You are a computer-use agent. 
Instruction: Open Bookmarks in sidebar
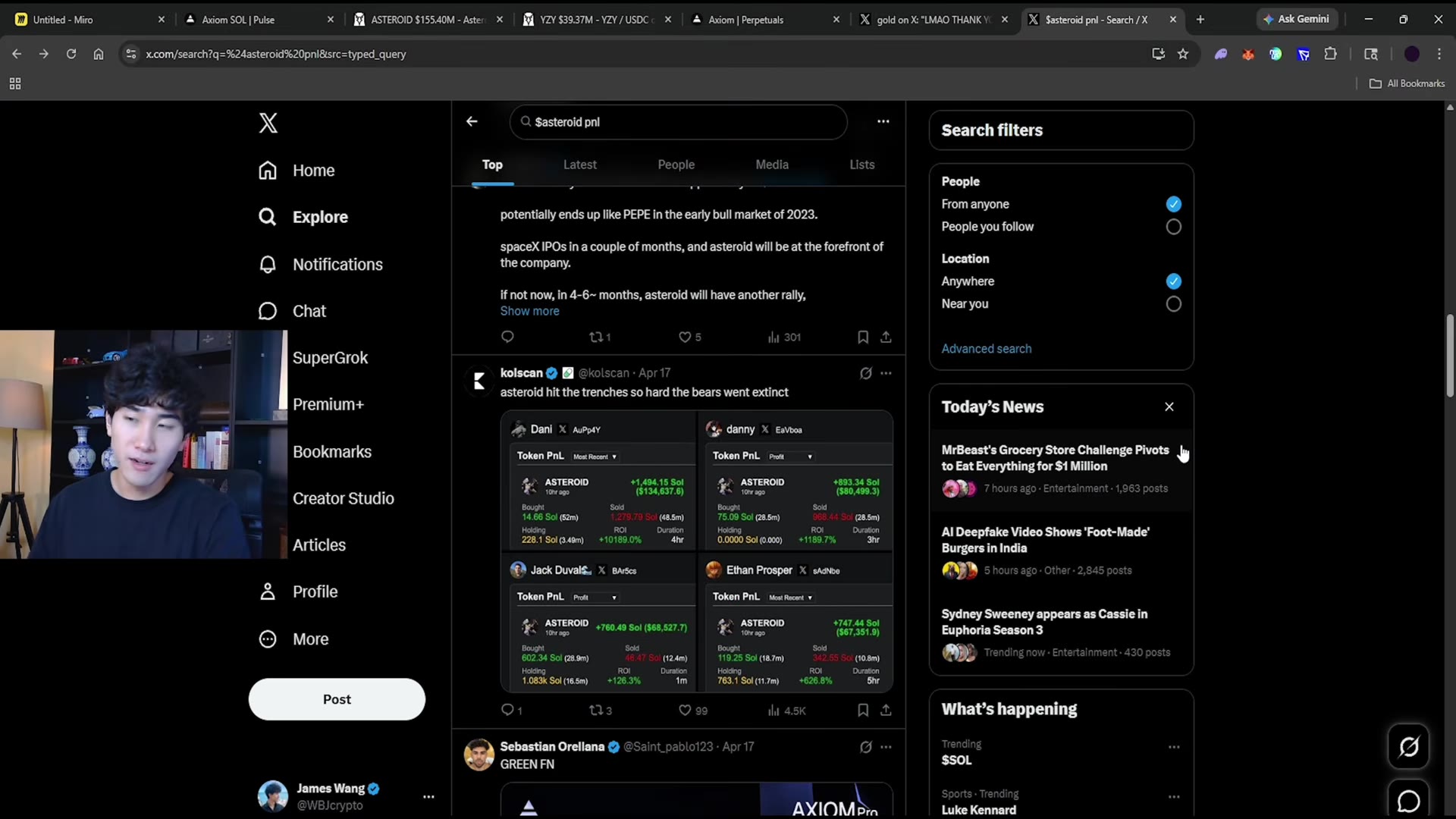pos(332,452)
